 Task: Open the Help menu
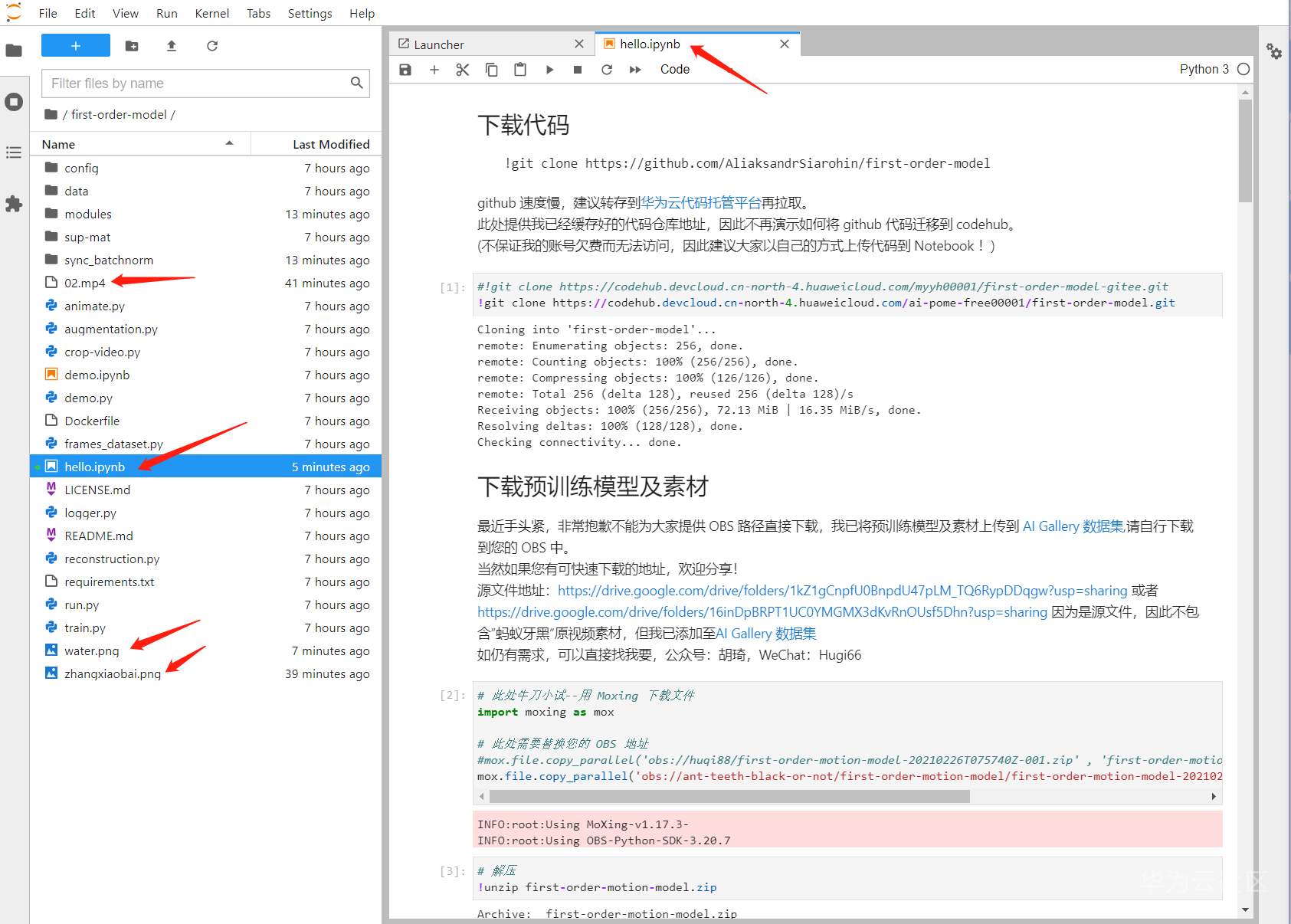coord(362,13)
